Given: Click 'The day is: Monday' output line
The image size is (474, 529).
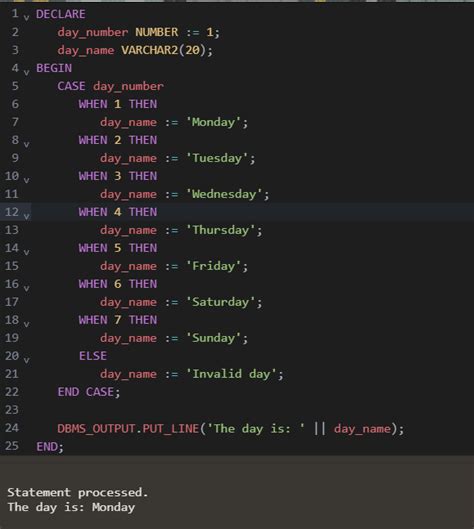Looking at the screenshot, I should tap(71, 507).
